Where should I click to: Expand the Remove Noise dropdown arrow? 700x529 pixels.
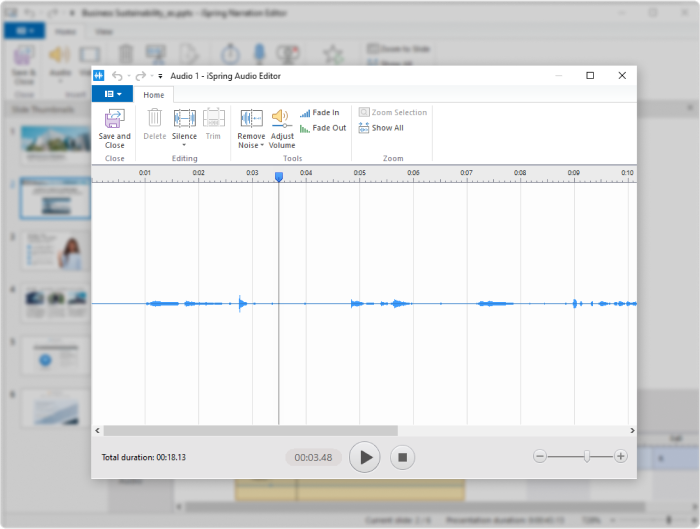coord(262,145)
